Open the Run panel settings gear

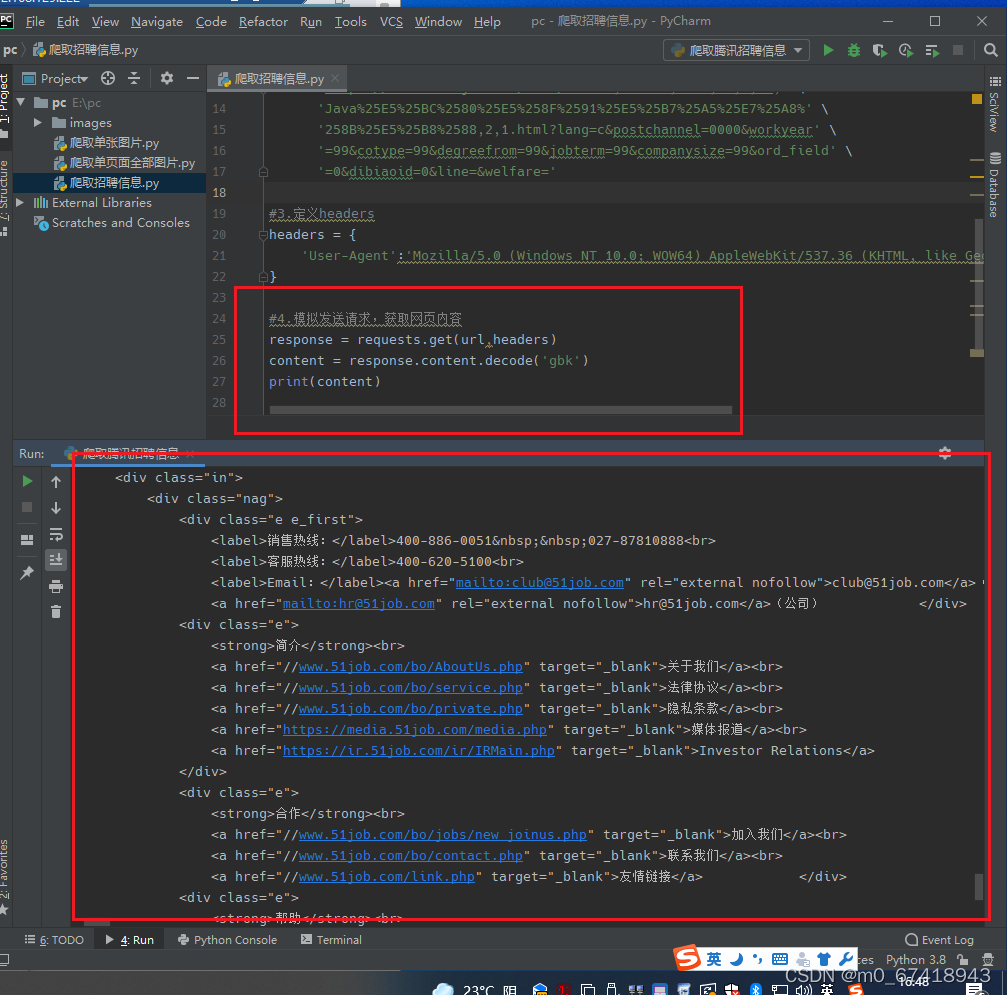945,453
